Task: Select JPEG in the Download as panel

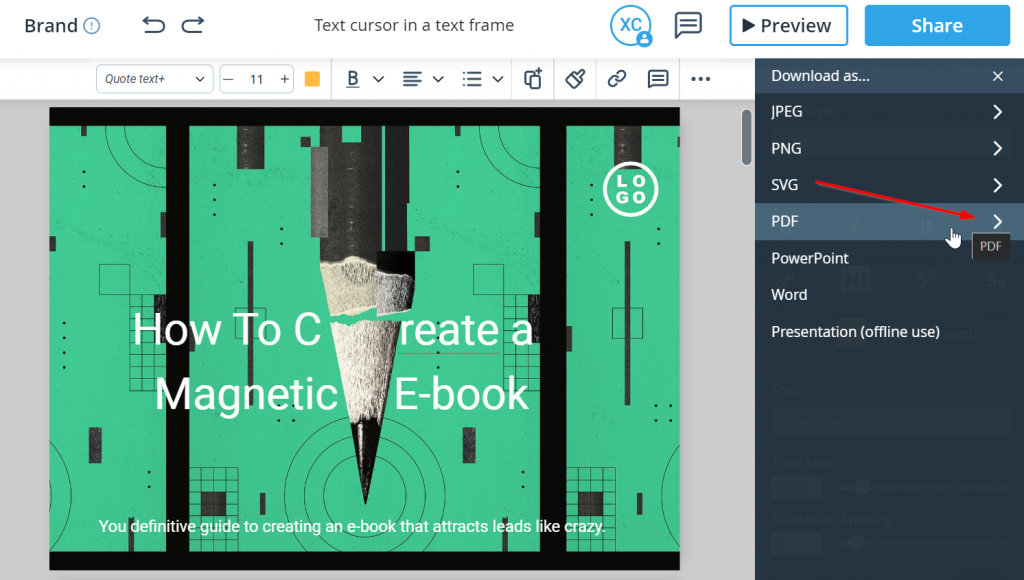Action: point(785,111)
